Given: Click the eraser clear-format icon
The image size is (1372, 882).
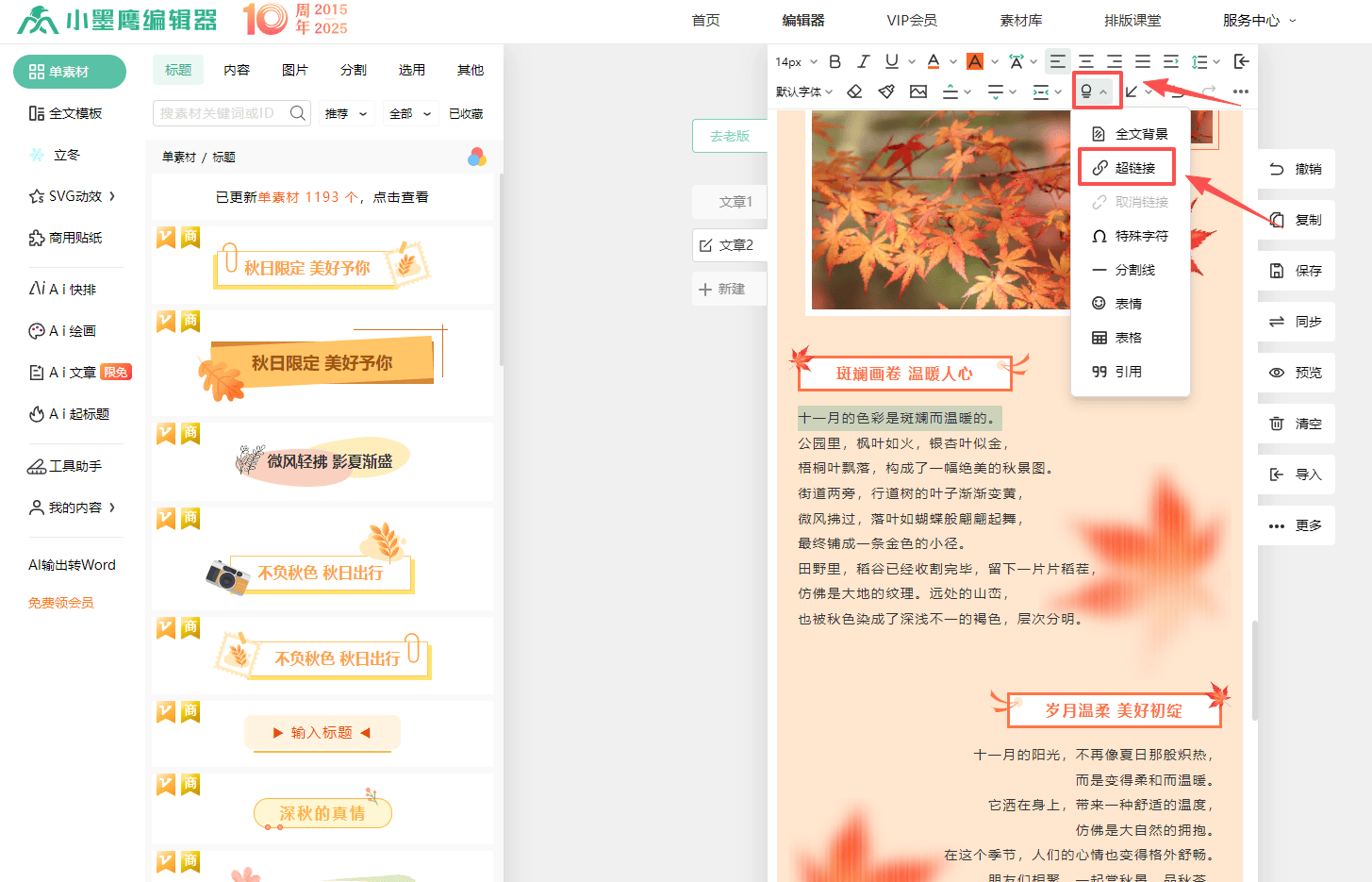Looking at the screenshot, I should 854,92.
